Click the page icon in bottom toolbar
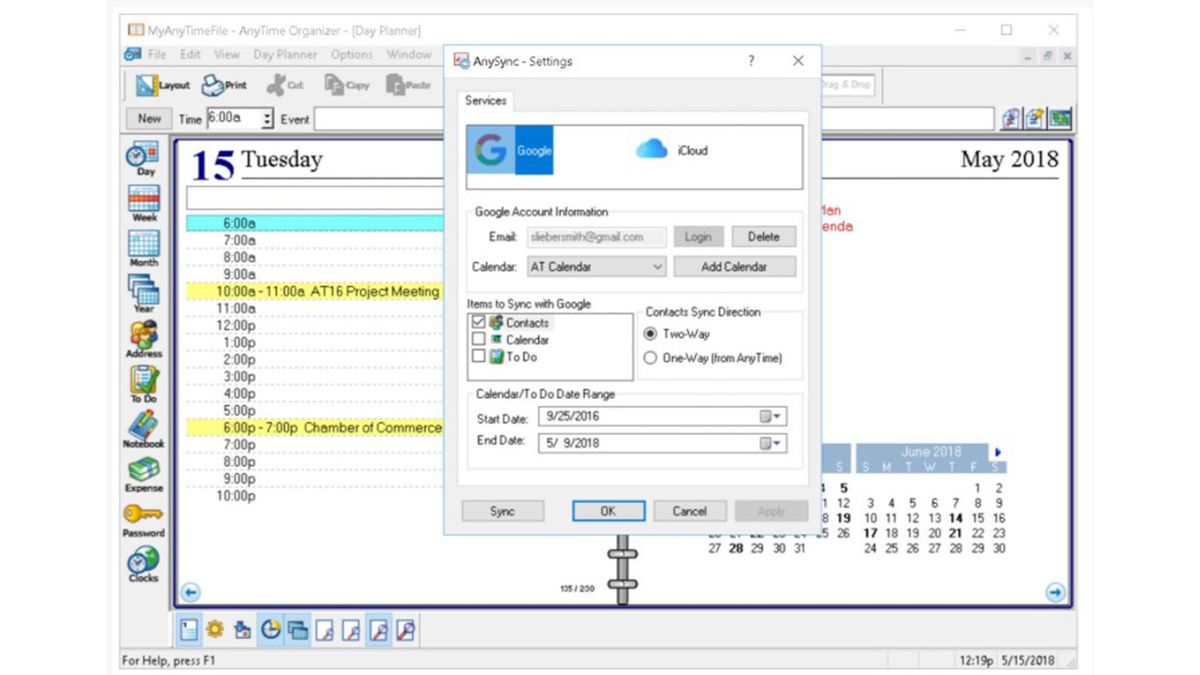 coord(189,630)
